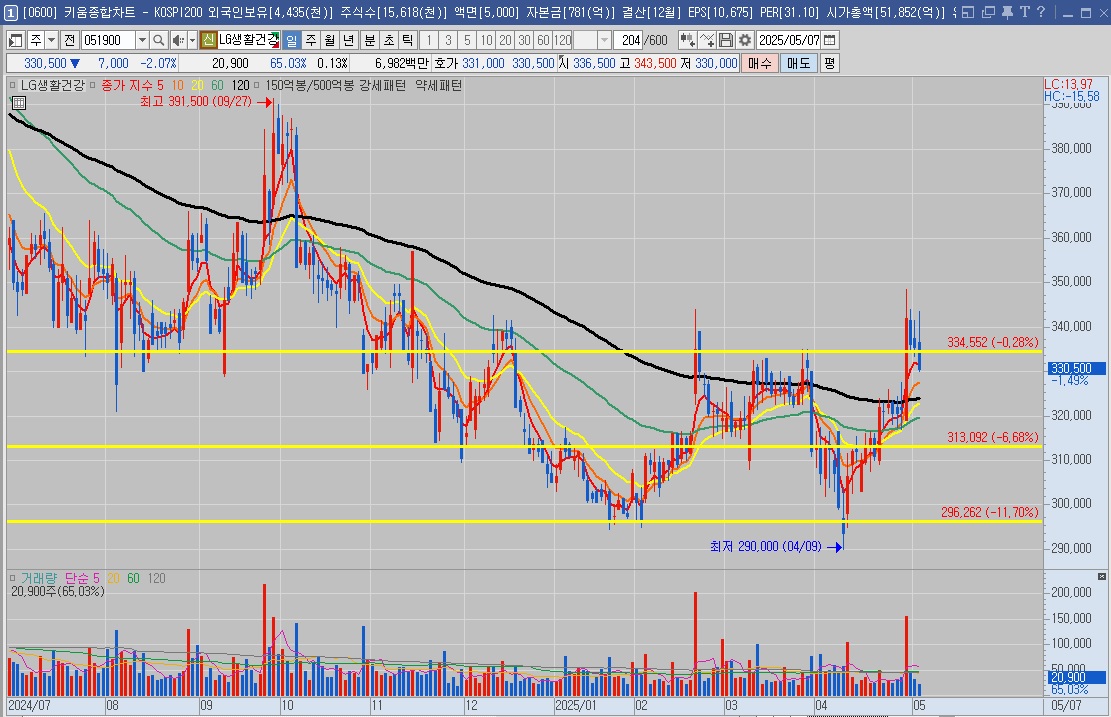Viewport: 1111px width, 717px height.
Task: Choose the 5 interval button
Action: [x=467, y=40]
